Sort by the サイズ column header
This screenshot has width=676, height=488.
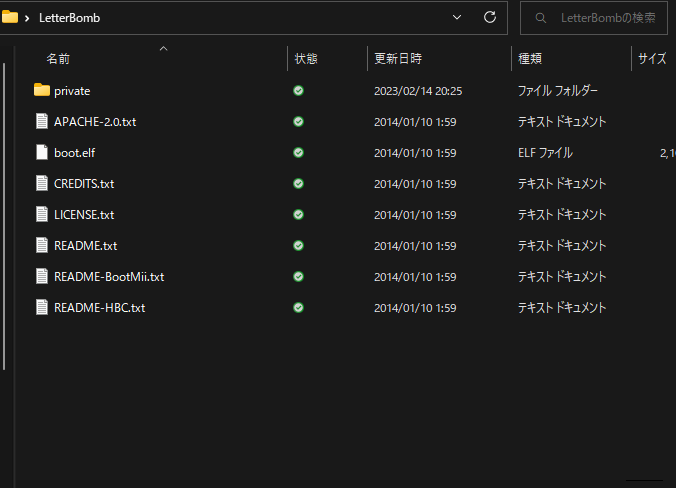pos(652,59)
